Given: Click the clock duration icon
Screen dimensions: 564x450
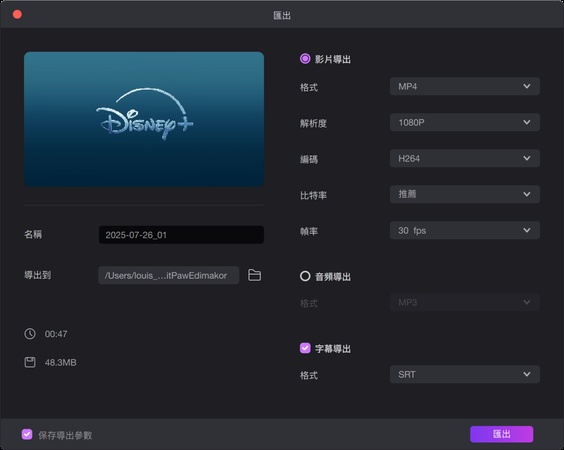Looking at the screenshot, I should point(30,334).
